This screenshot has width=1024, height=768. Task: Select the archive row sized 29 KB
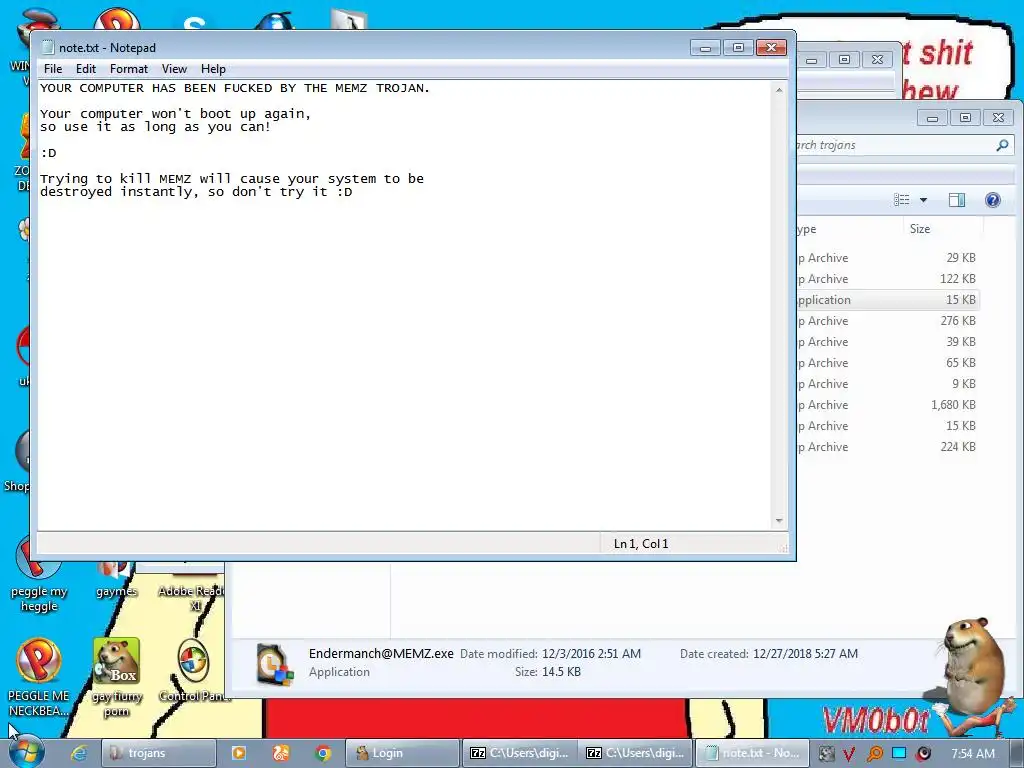coord(888,258)
